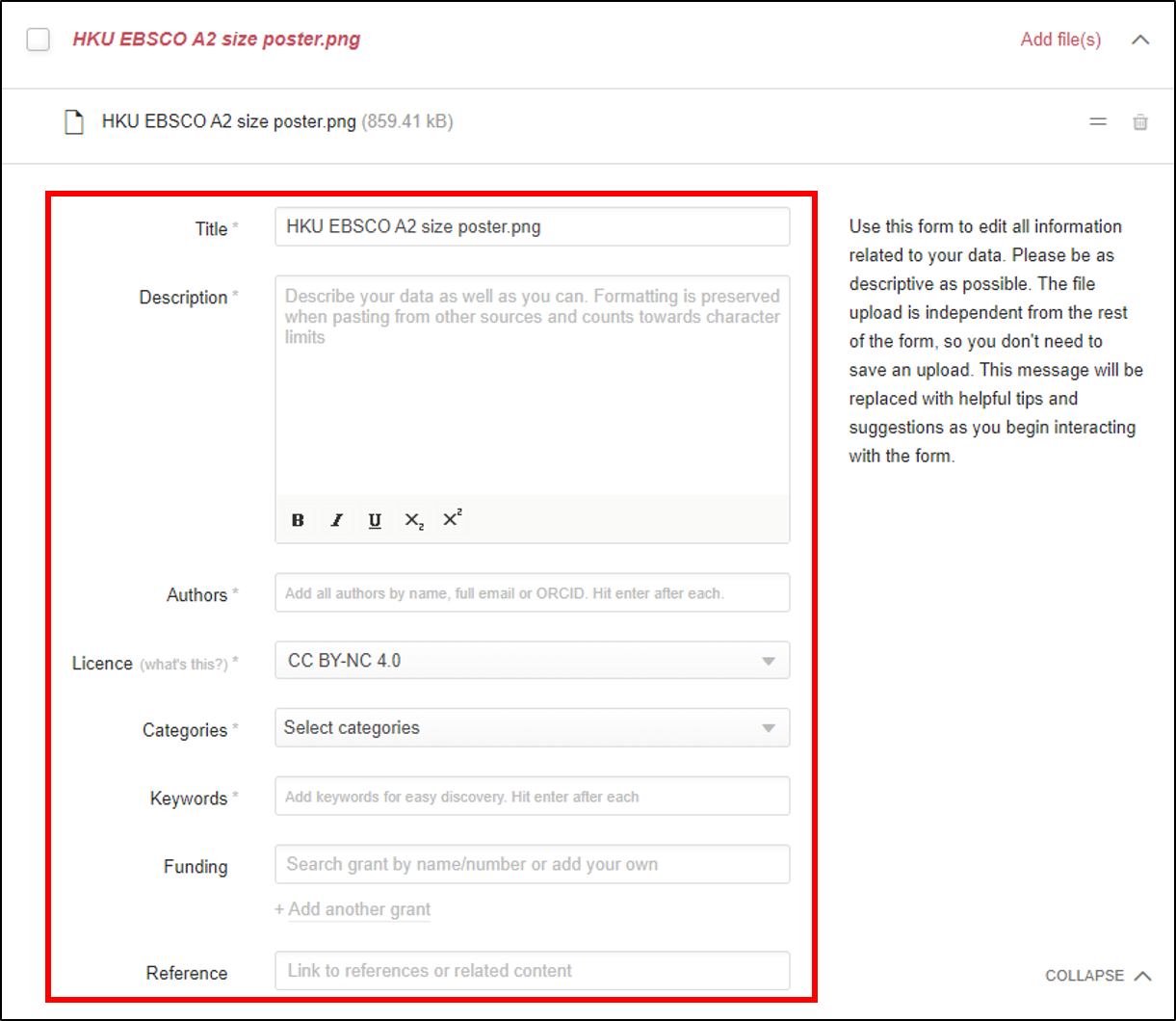Click the Keywords input field
The width and height of the screenshot is (1176, 1021).
point(532,797)
